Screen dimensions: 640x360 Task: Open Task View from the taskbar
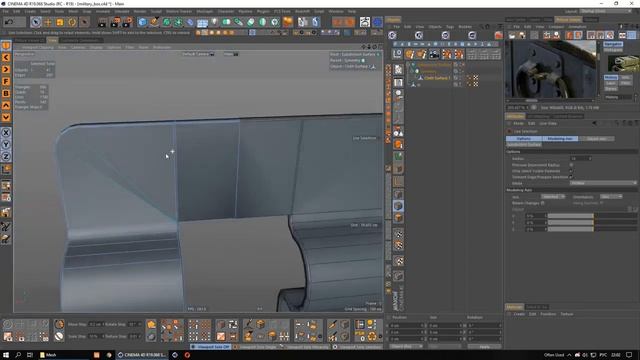pos(30,355)
